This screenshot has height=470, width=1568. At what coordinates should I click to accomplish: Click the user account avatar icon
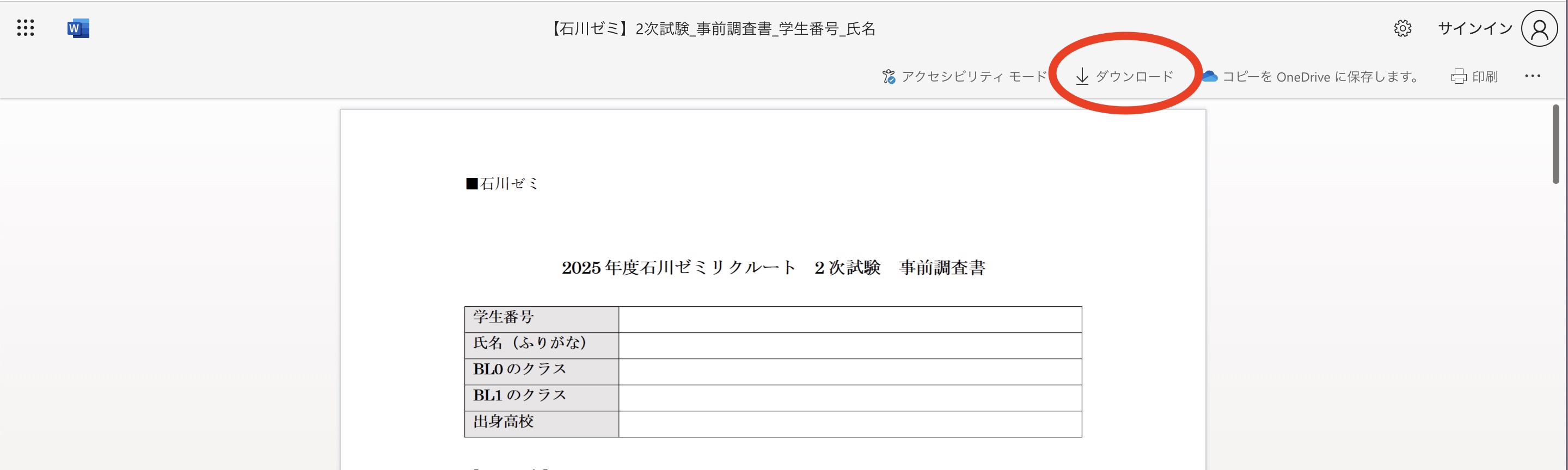coord(1539,29)
